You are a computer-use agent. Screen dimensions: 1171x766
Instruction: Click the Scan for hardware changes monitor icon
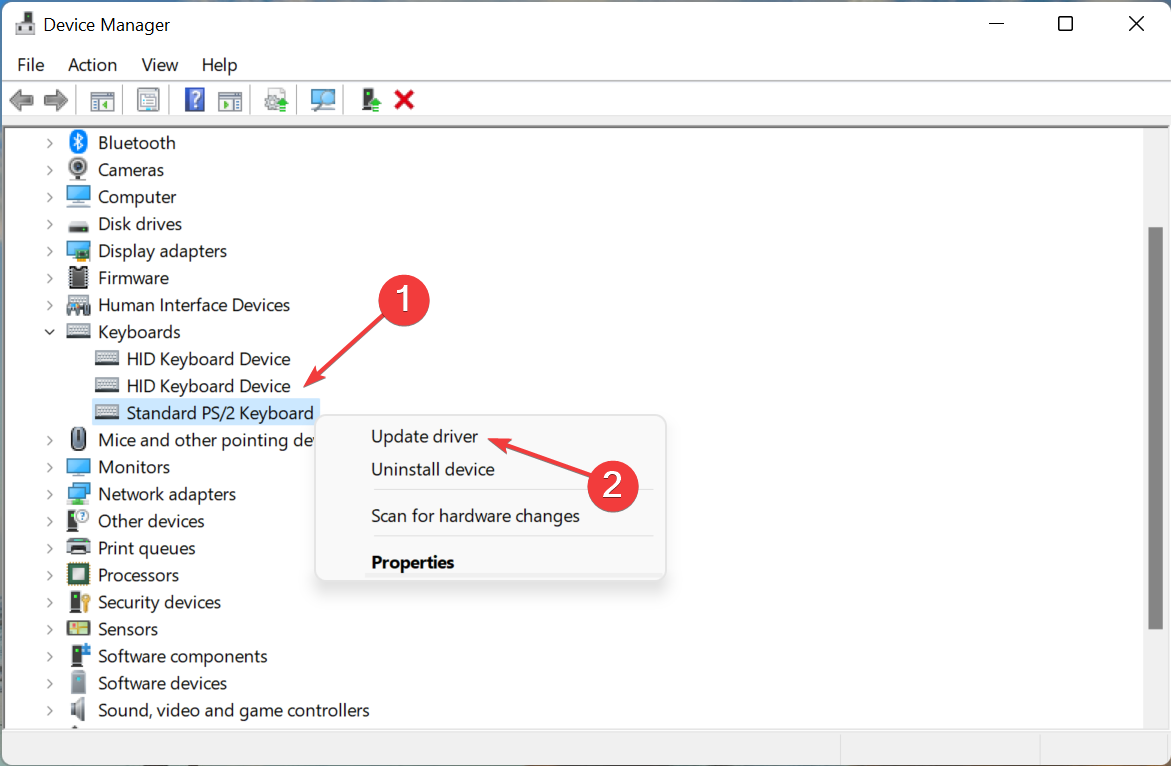click(x=323, y=100)
